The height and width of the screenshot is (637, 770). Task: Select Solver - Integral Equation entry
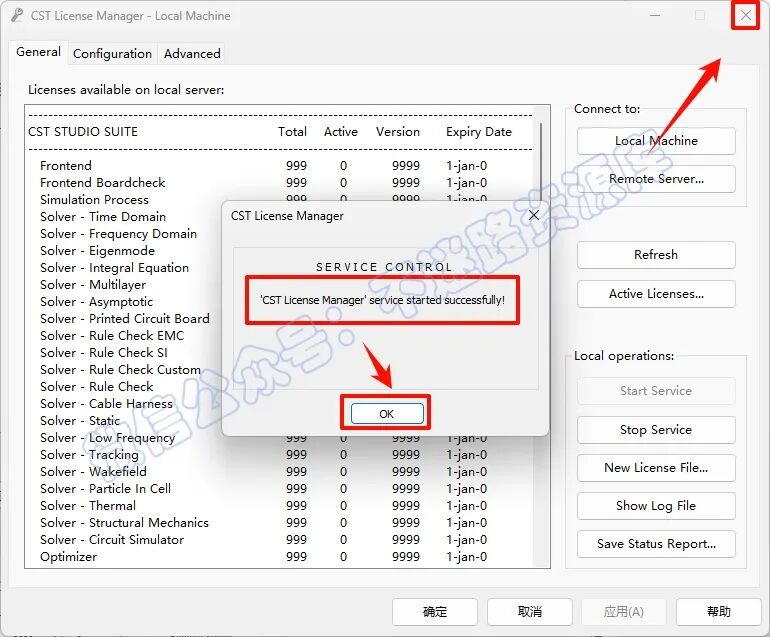click(114, 268)
